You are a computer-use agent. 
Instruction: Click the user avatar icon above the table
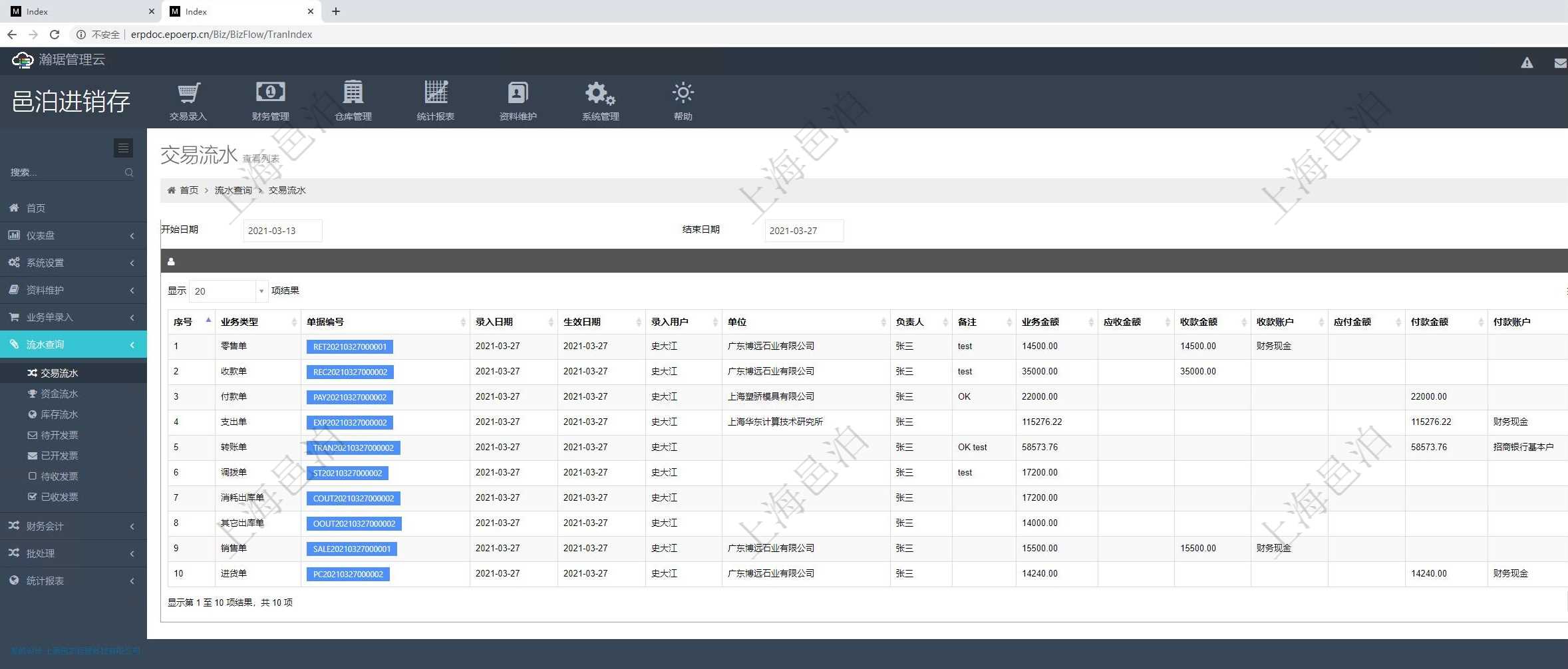tap(171, 261)
